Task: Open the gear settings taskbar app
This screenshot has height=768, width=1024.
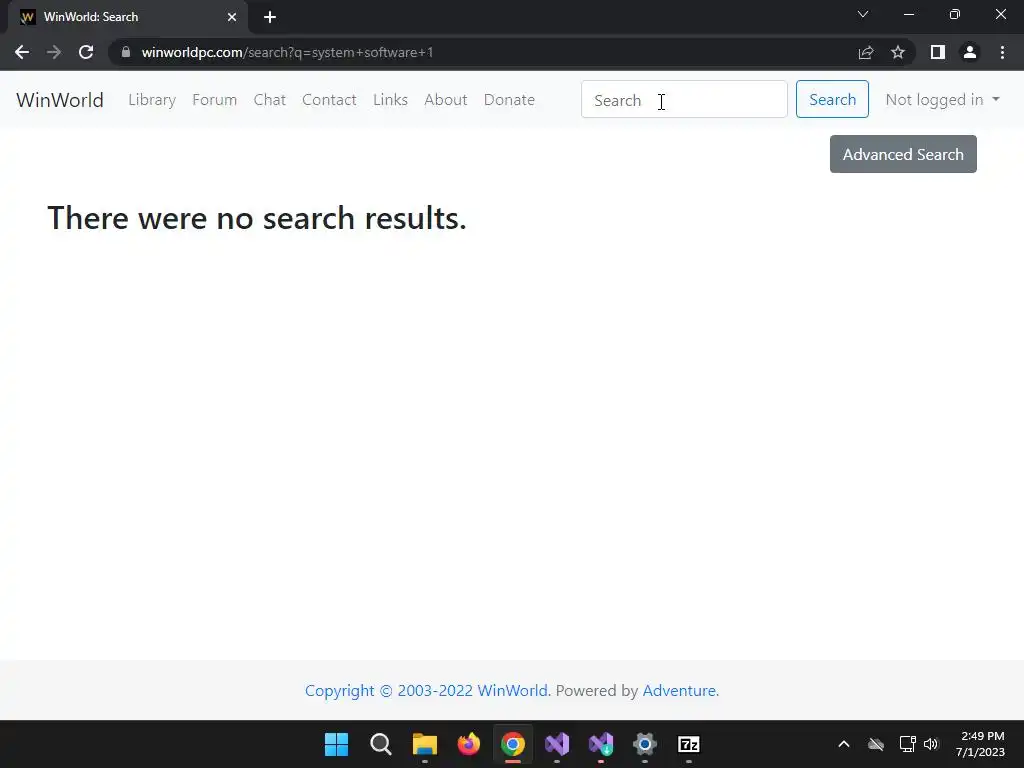Action: click(645, 744)
